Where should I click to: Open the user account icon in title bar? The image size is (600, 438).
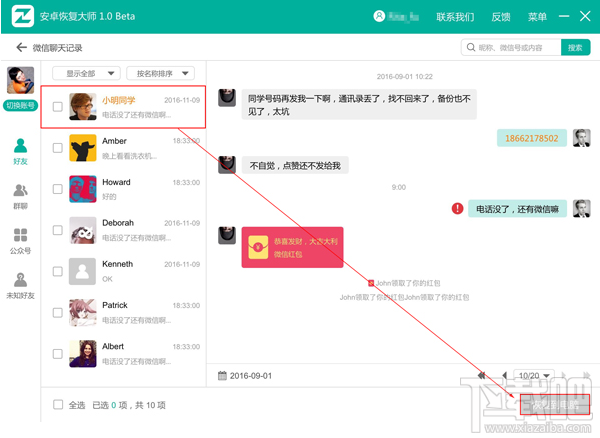pyautogui.click(x=379, y=16)
